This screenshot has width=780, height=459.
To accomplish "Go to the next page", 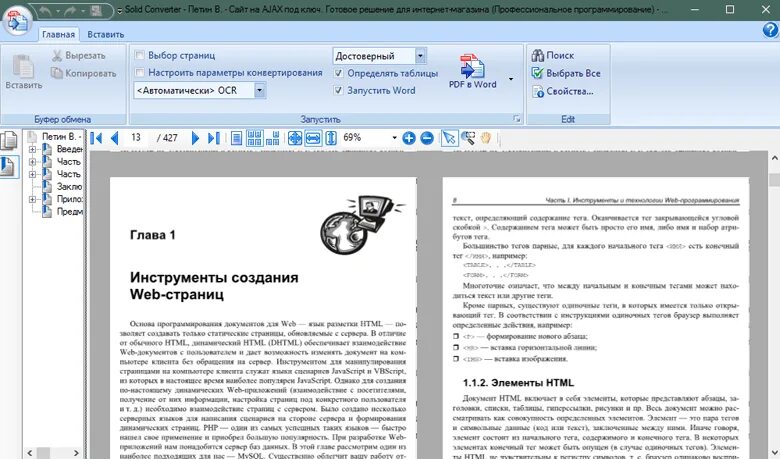I will [x=195, y=138].
